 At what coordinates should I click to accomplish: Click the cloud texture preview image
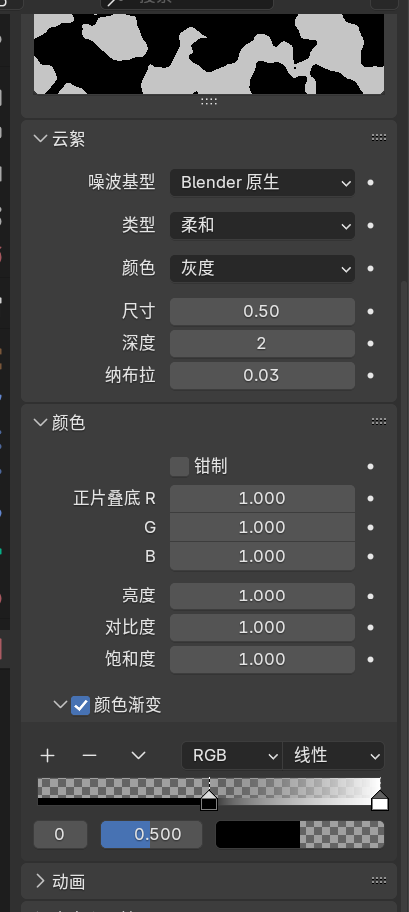[209, 54]
